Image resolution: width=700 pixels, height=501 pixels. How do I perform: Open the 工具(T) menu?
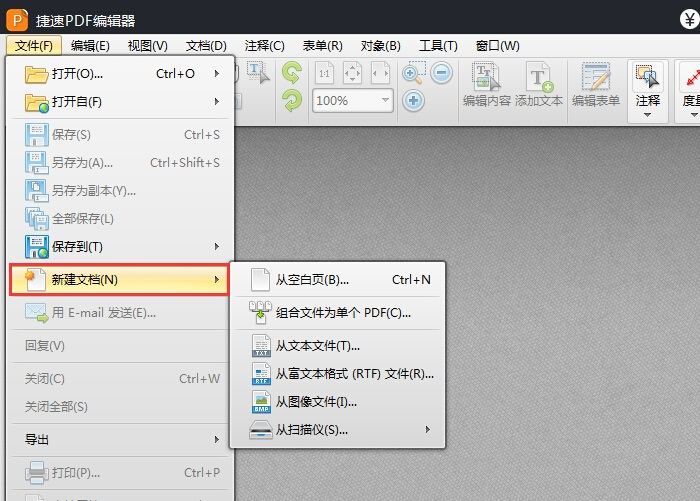pyautogui.click(x=438, y=46)
